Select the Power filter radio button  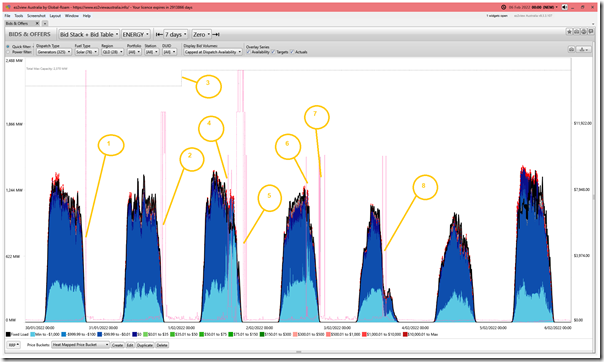pos(8,52)
